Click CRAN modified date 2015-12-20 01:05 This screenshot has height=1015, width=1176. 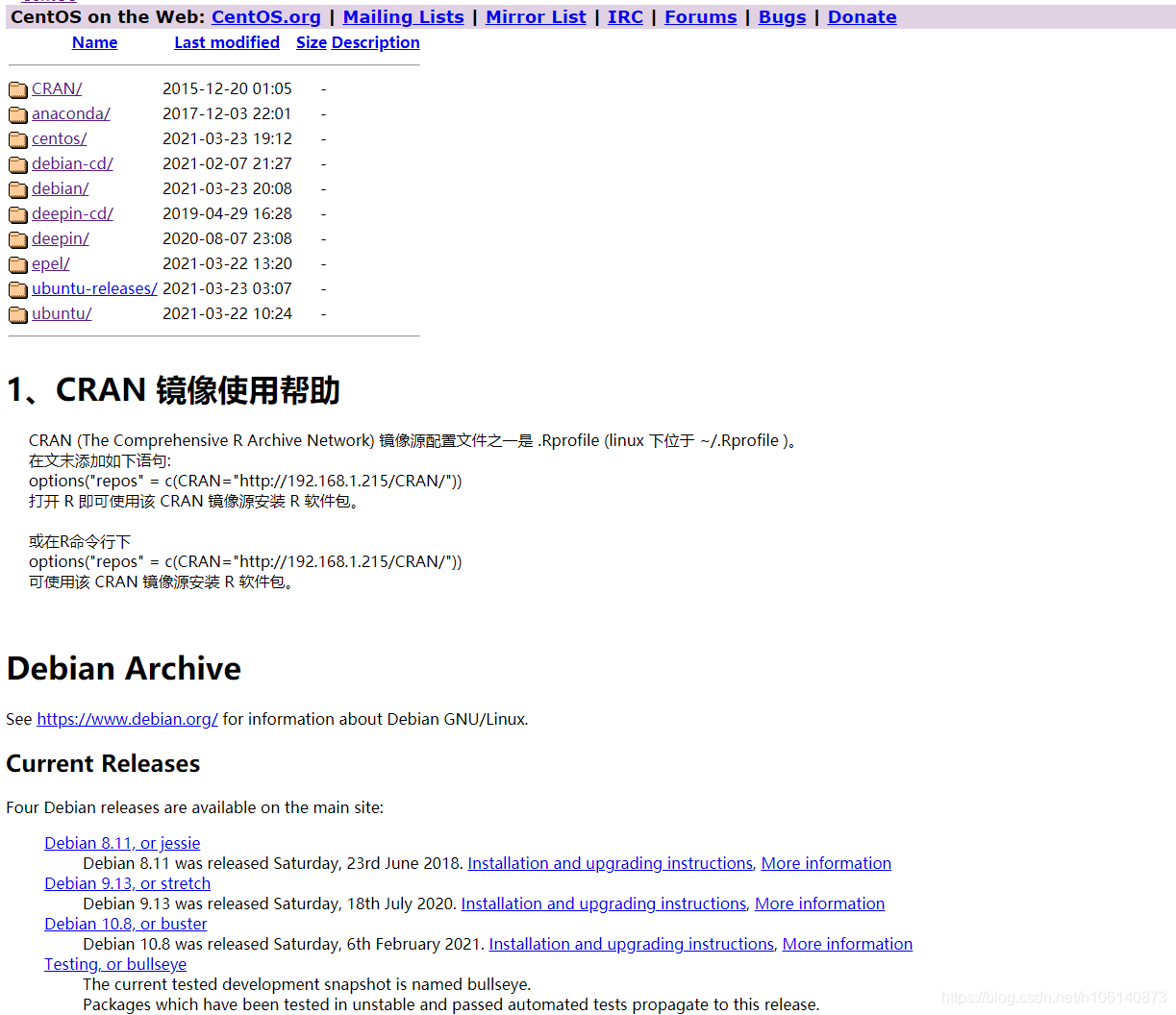[x=227, y=88]
